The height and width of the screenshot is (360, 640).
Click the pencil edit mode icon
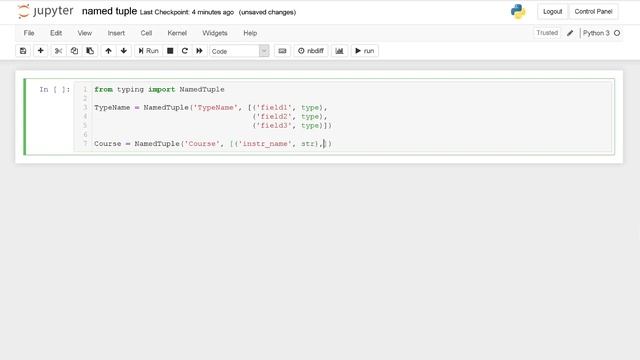[x=570, y=33]
